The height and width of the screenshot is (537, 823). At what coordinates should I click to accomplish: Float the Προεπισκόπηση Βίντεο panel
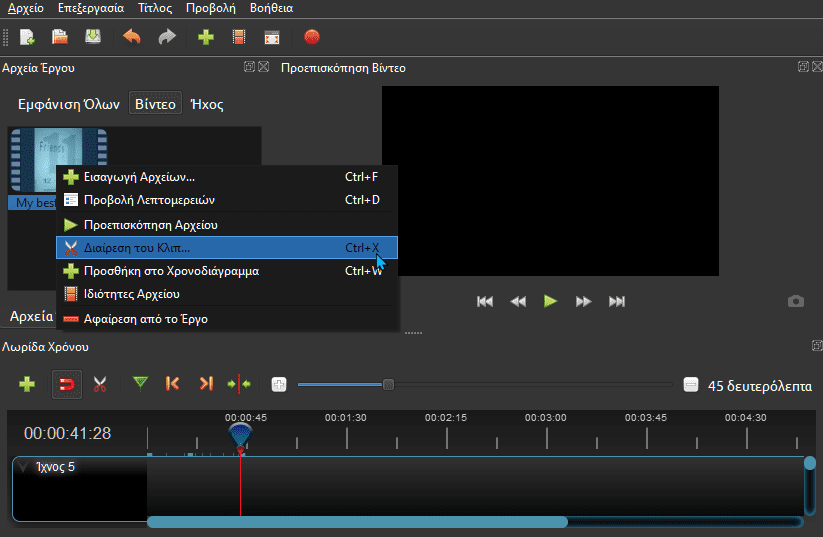pyautogui.click(x=803, y=67)
